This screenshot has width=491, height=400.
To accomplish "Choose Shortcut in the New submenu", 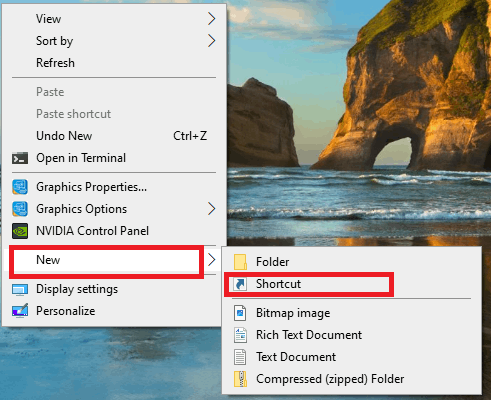I will tap(352, 284).
